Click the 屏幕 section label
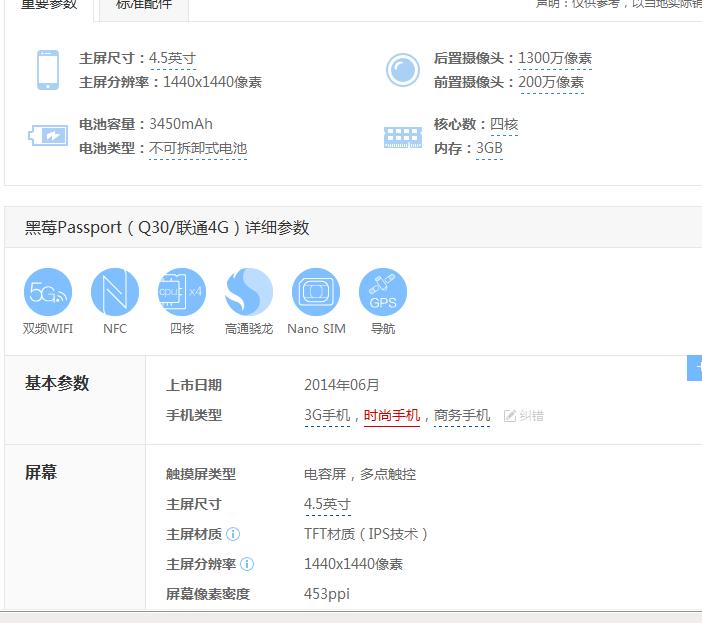 41,473
